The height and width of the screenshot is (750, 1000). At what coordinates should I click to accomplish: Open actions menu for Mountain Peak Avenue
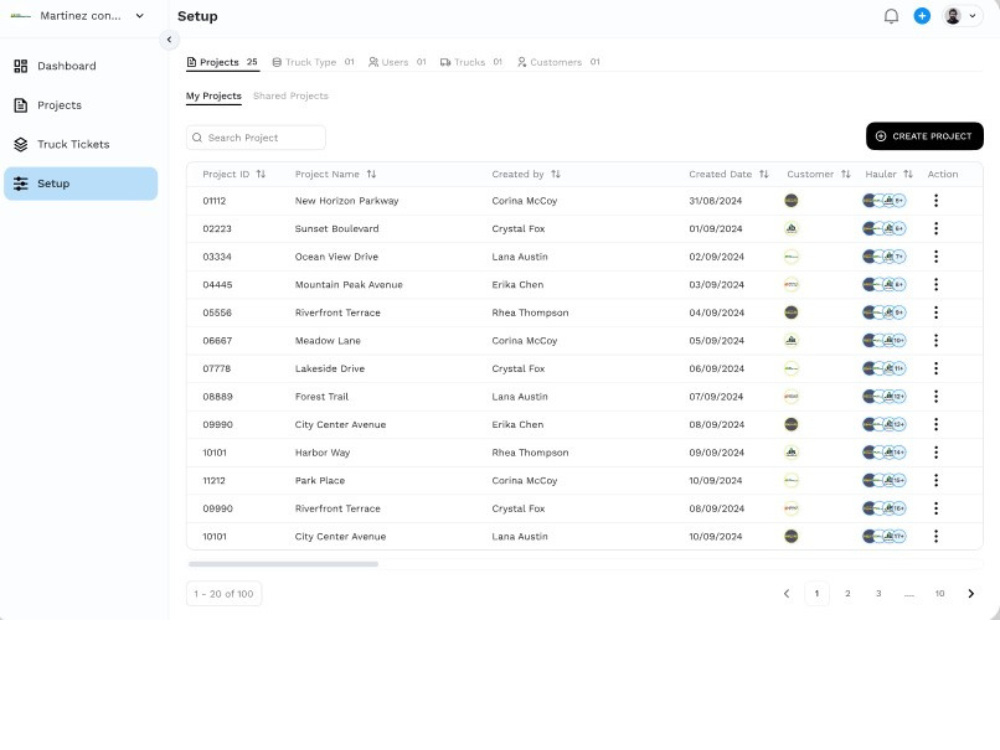pyautogui.click(x=936, y=284)
